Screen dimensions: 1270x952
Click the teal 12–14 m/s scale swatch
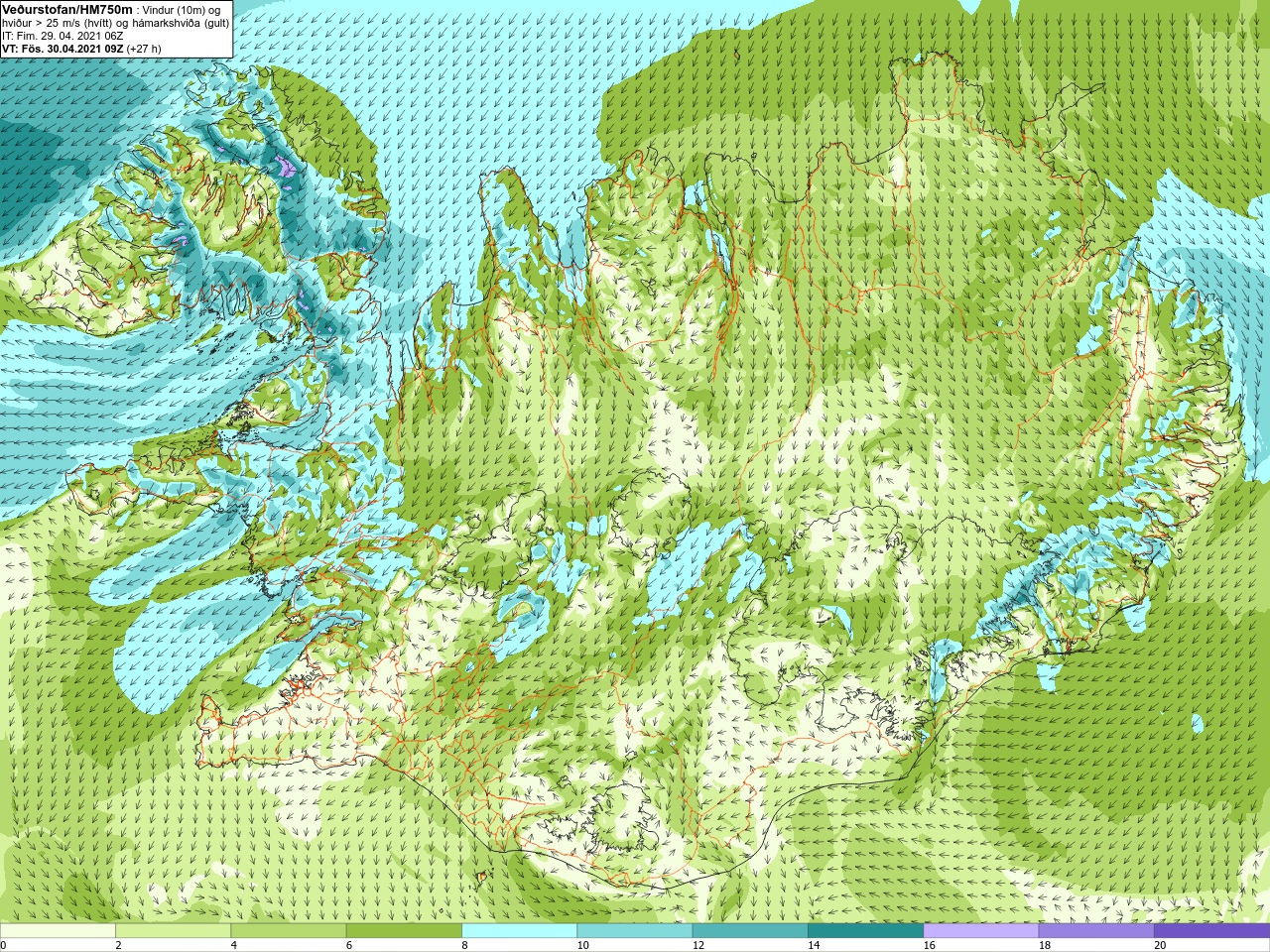point(750,930)
